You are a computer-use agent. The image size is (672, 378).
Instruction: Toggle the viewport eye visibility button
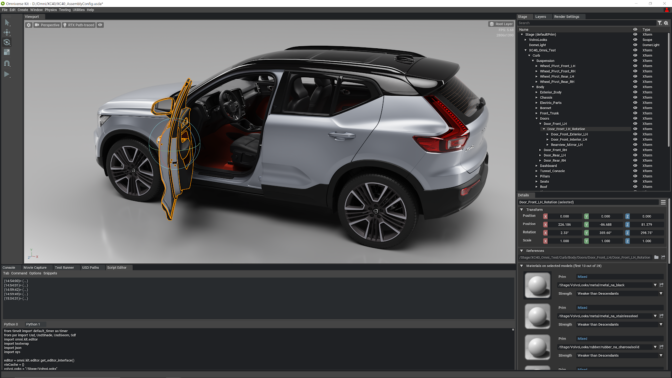100,25
